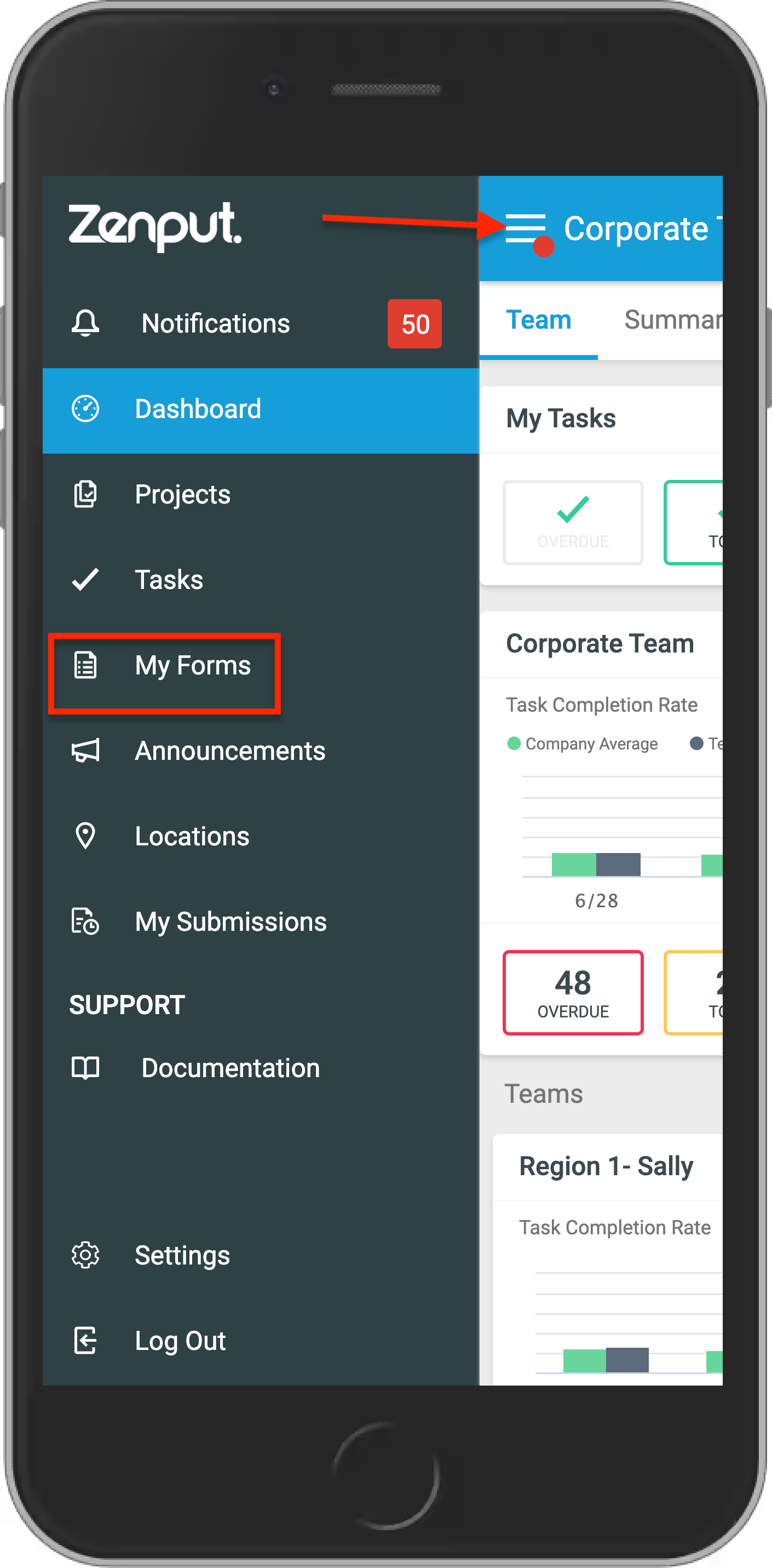This screenshot has height=1568, width=772.
Task: Click the Projects clipboard icon
Action: pyautogui.click(x=85, y=494)
